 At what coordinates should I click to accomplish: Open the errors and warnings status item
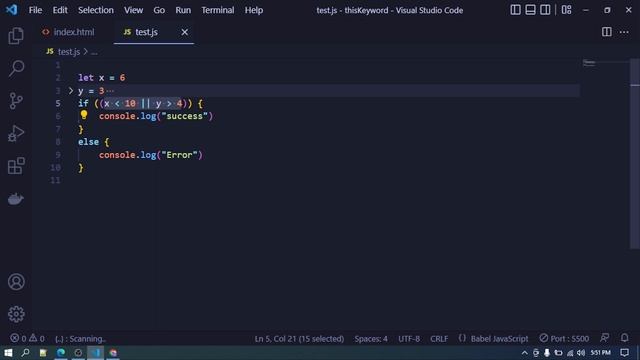pyautogui.click(x=27, y=338)
